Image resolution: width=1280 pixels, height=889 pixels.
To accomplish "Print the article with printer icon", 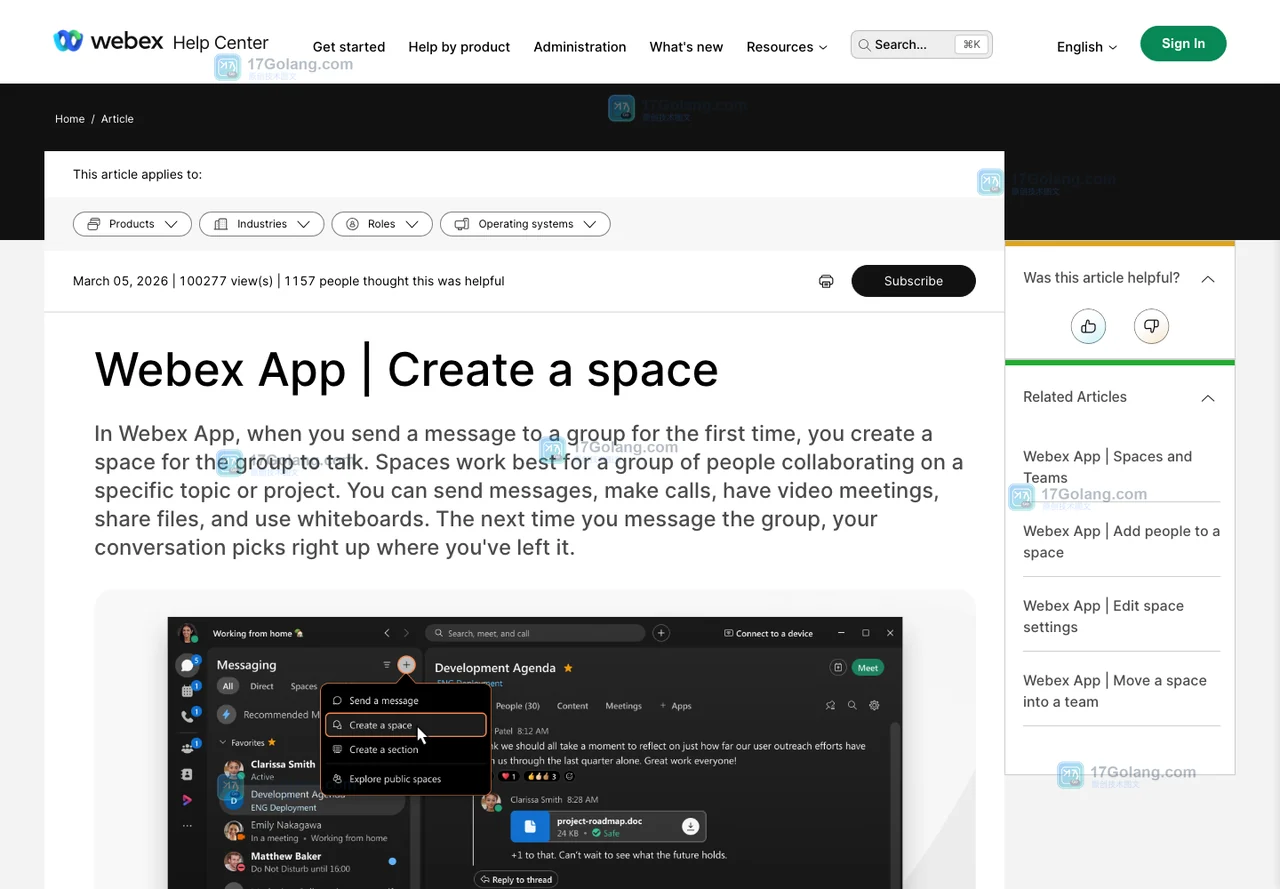I will [x=826, y=281].
